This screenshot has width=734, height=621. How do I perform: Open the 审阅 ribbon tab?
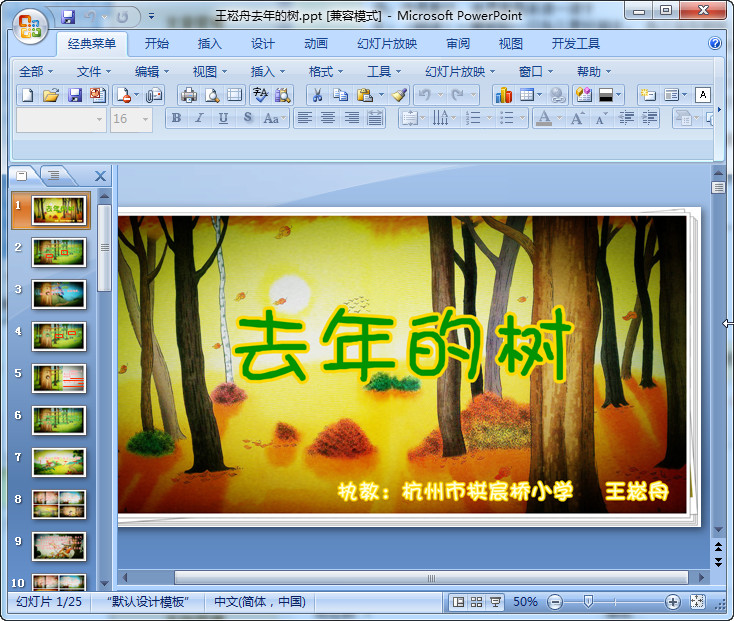click(x=458, y=44)
